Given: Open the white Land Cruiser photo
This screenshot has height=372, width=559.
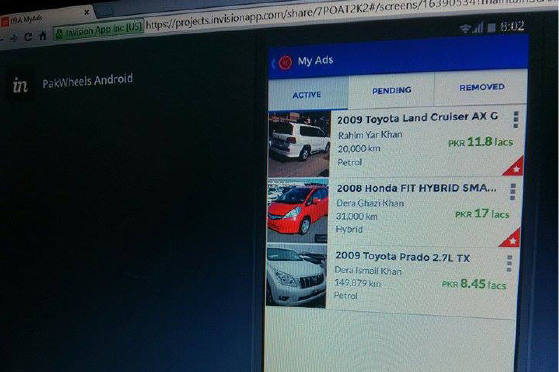Looking at the screenshot, I should click(x=299, y=144).
